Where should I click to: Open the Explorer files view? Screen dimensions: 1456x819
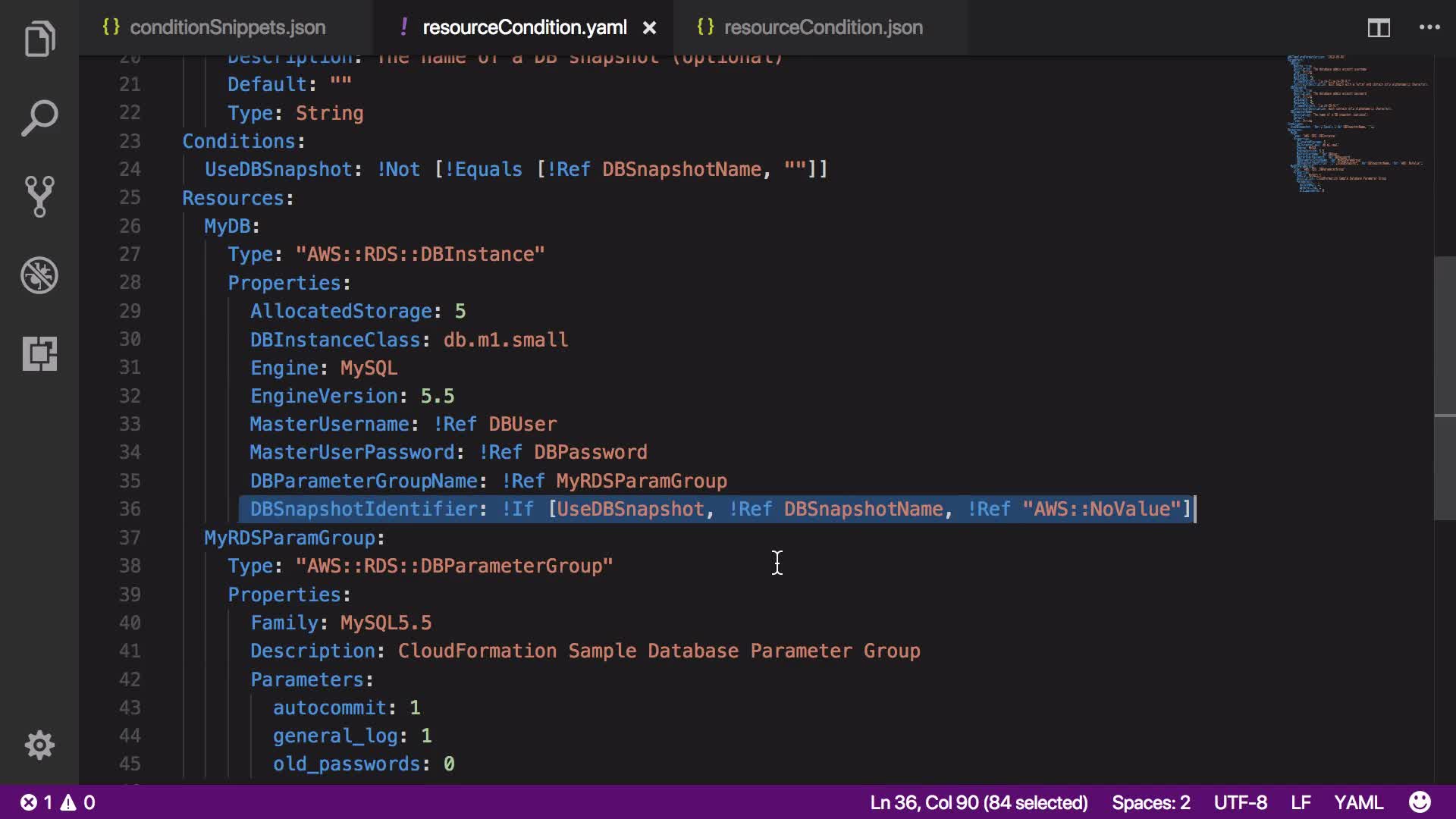(39, 39)
